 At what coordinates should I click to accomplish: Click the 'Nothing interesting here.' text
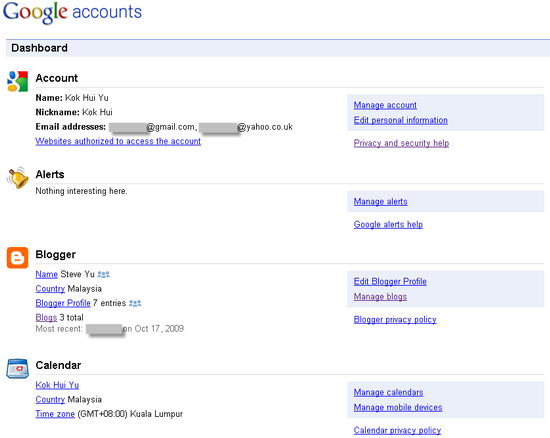[81, 191]
